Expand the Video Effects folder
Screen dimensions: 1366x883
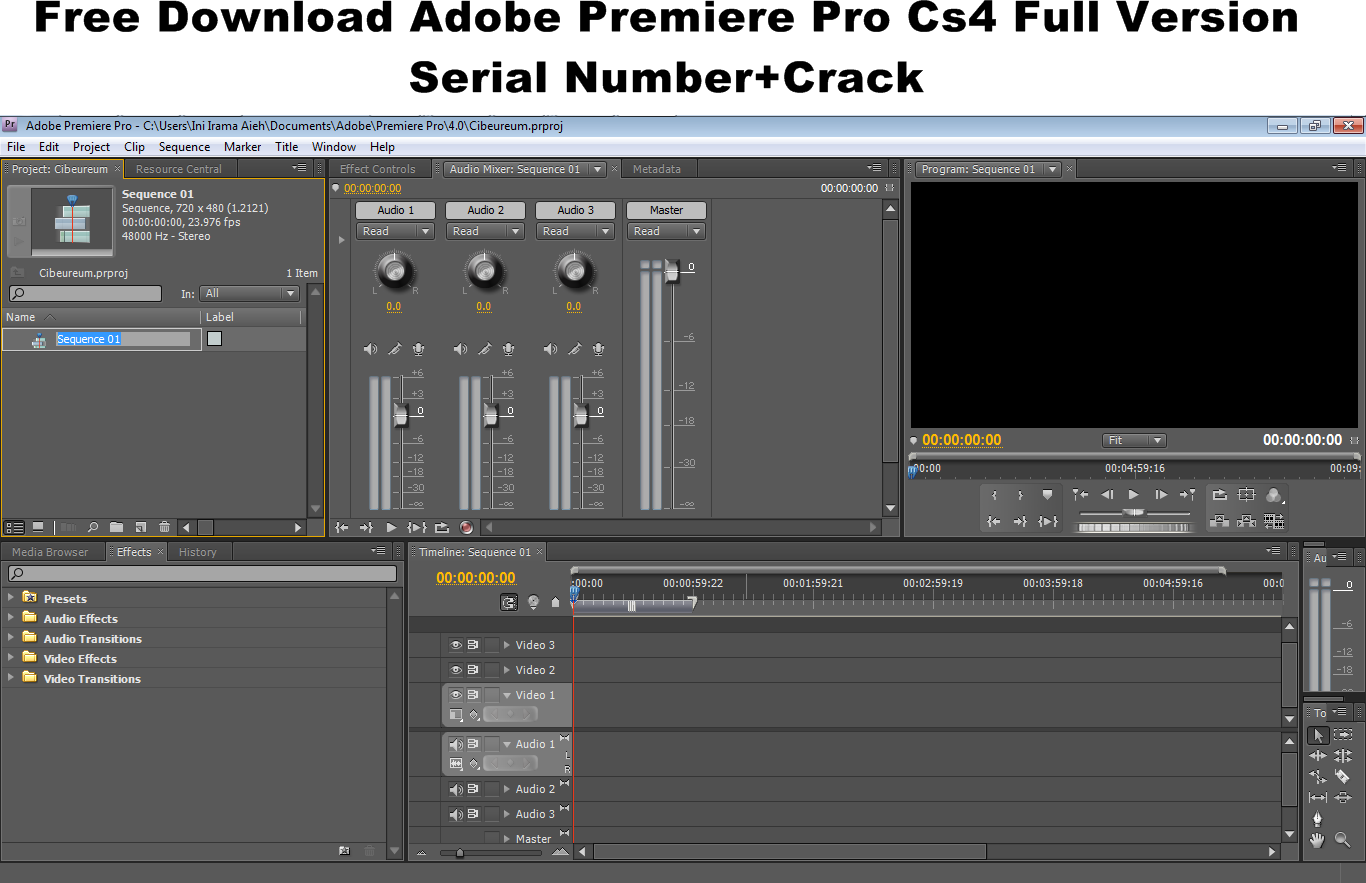(11, 658)
